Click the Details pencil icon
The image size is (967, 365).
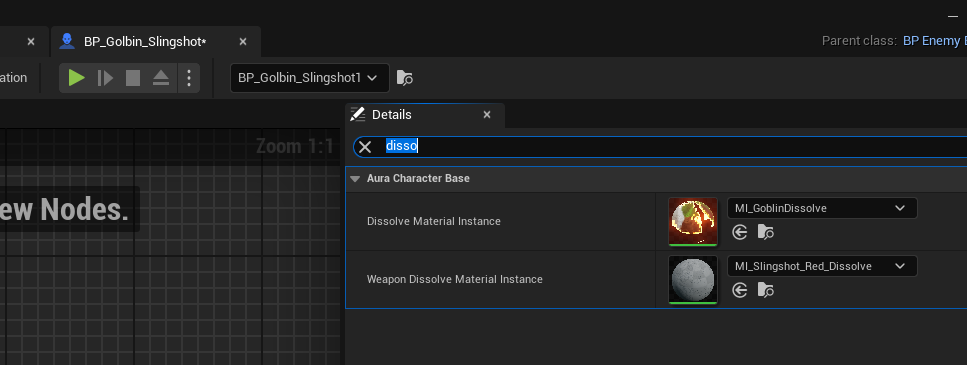(x=357, y=115)
